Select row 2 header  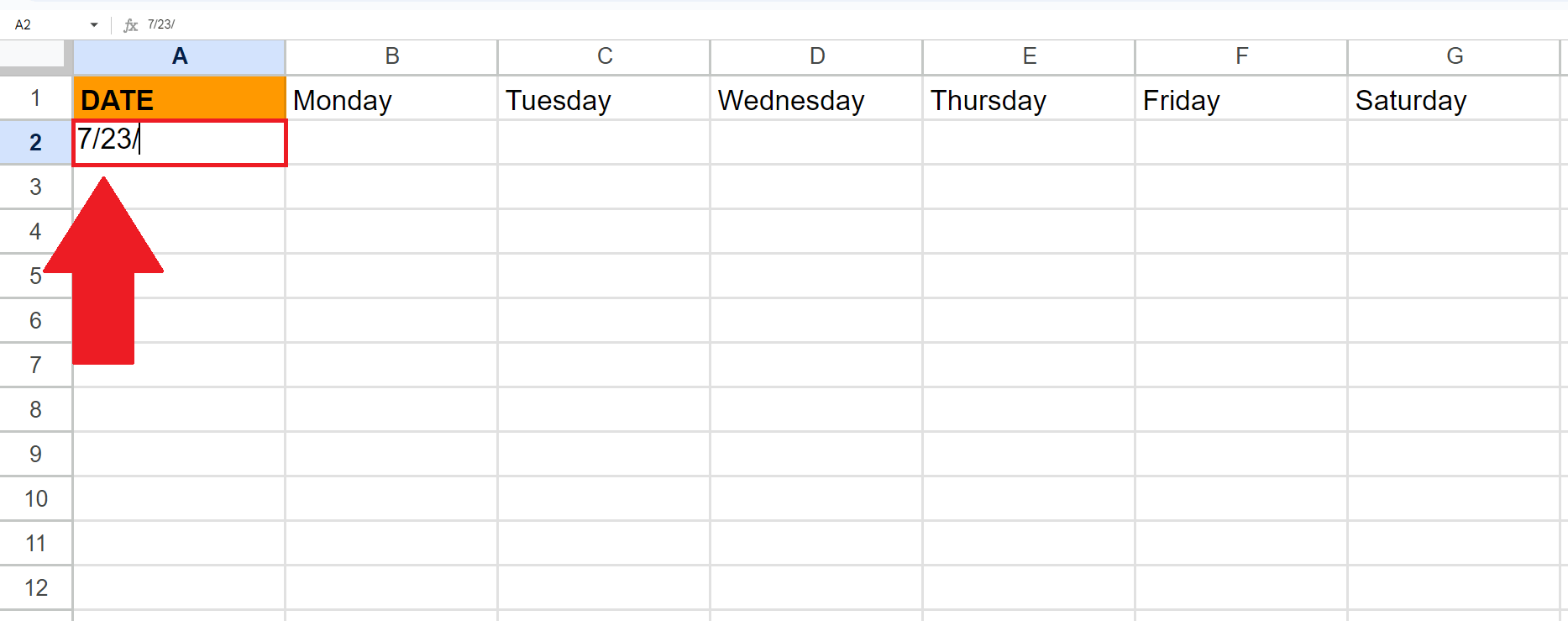pos(35,143)
